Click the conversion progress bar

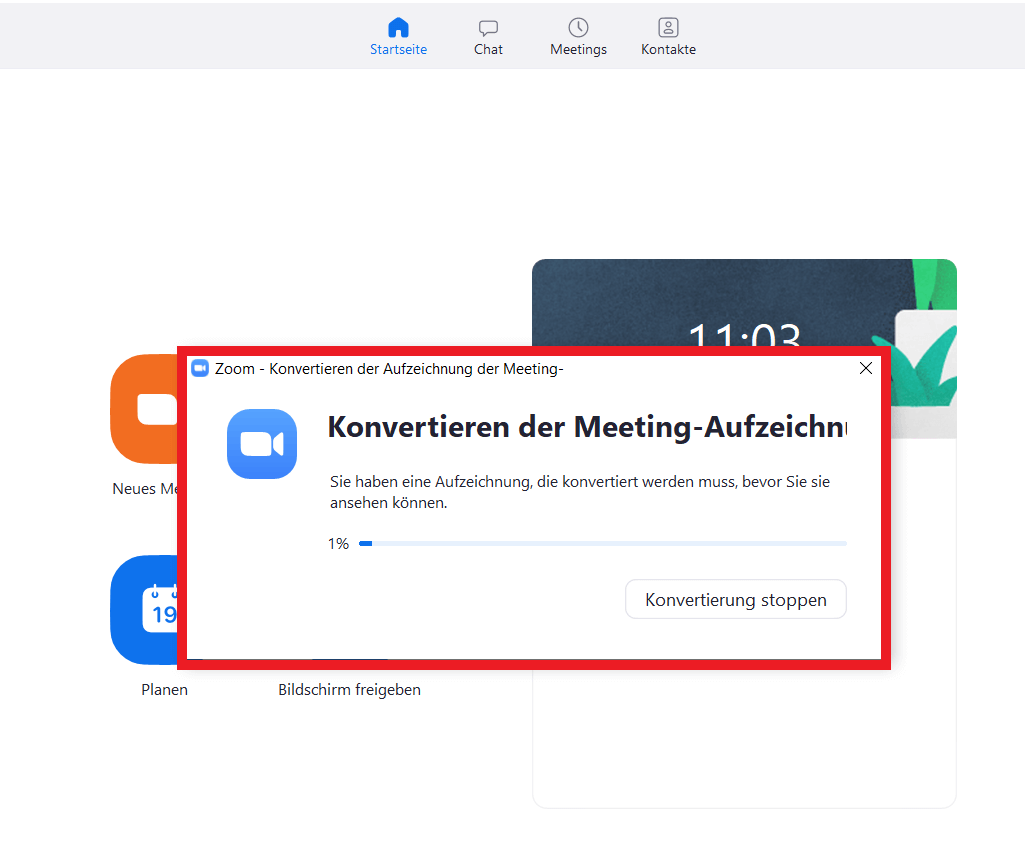click(x=603, y=543)
